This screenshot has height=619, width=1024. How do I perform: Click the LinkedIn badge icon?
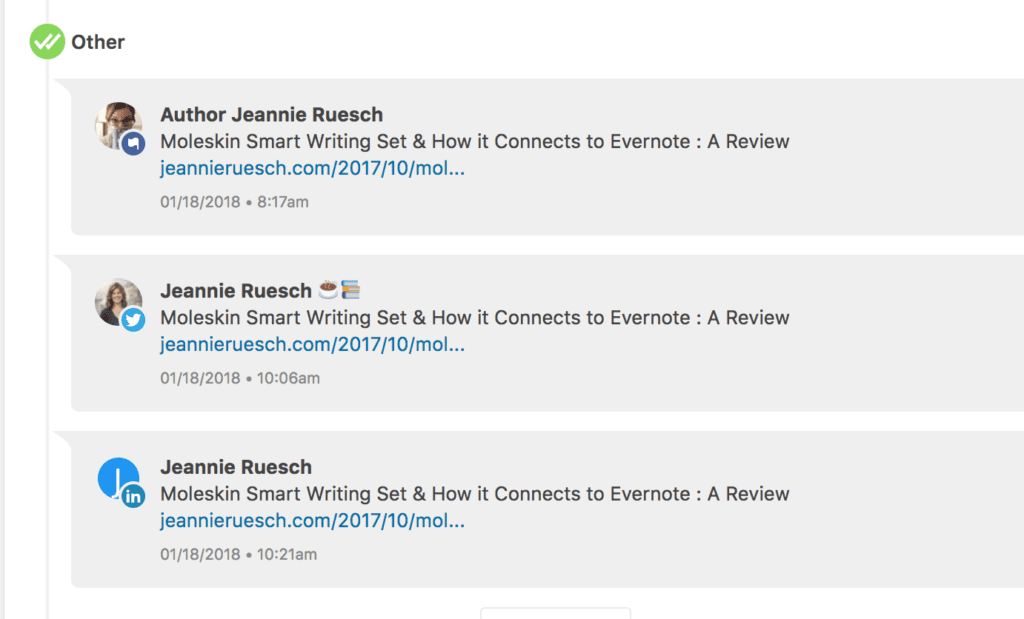point(133,496)
